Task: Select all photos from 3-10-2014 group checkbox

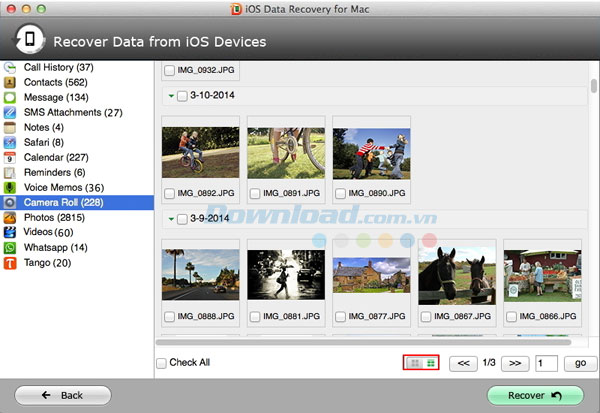Action: 182,96
